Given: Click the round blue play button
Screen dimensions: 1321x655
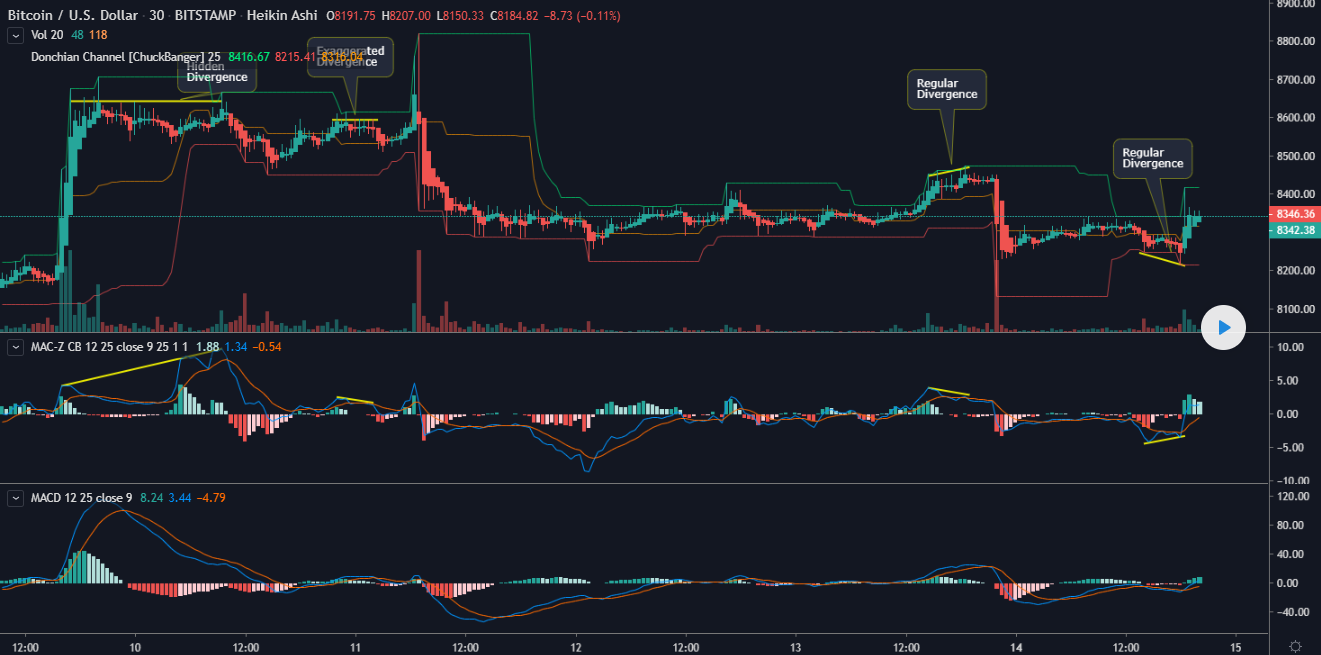Looking at the screenshot, I should point(1223,327).
